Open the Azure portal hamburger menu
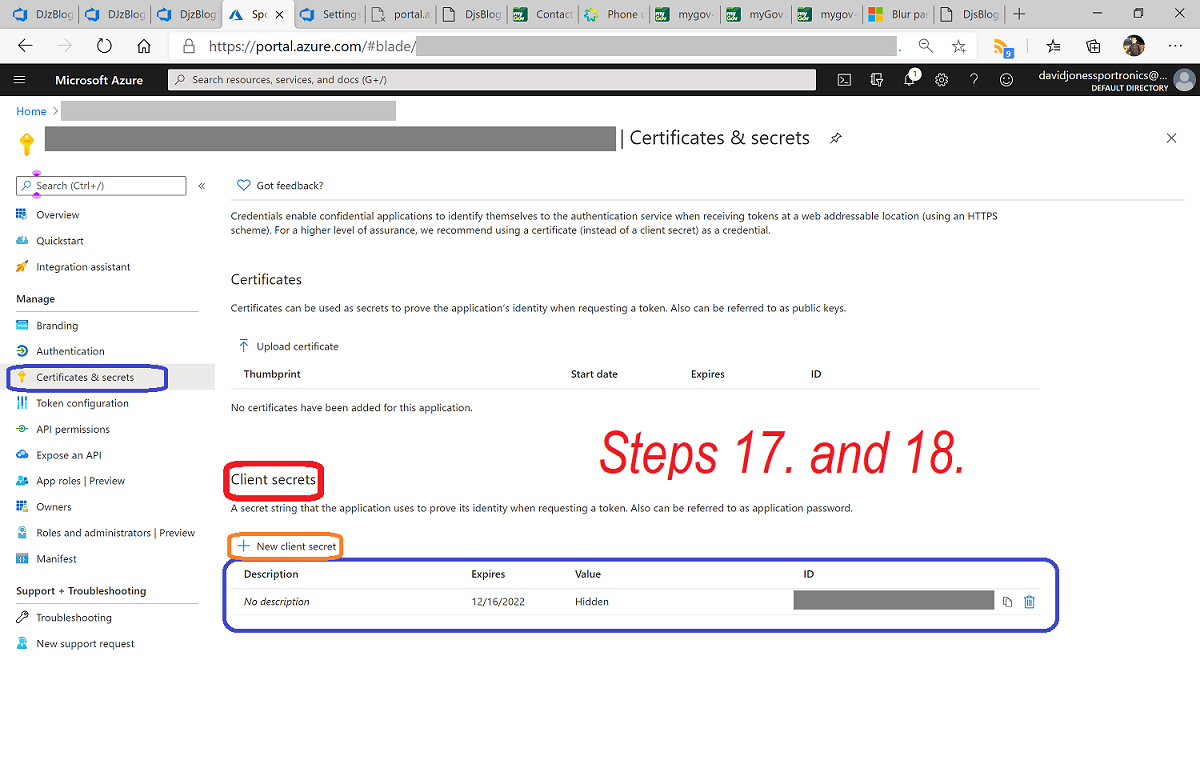Image resolution: width=1200 pixels, height=764 pixels. click(x=19, y=80)
